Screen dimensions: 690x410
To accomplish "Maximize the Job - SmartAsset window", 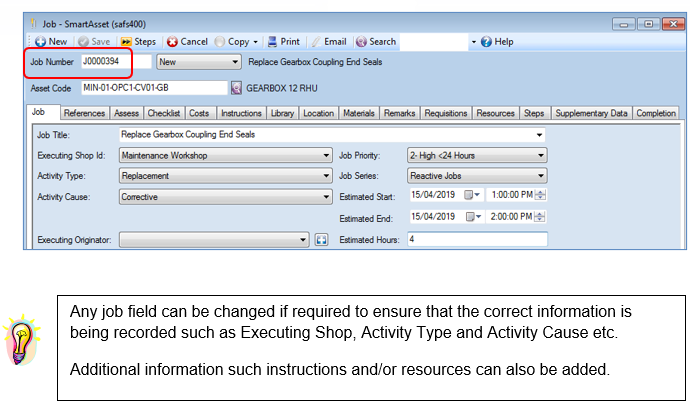I will pyautogui.click(x=648, y=24).
